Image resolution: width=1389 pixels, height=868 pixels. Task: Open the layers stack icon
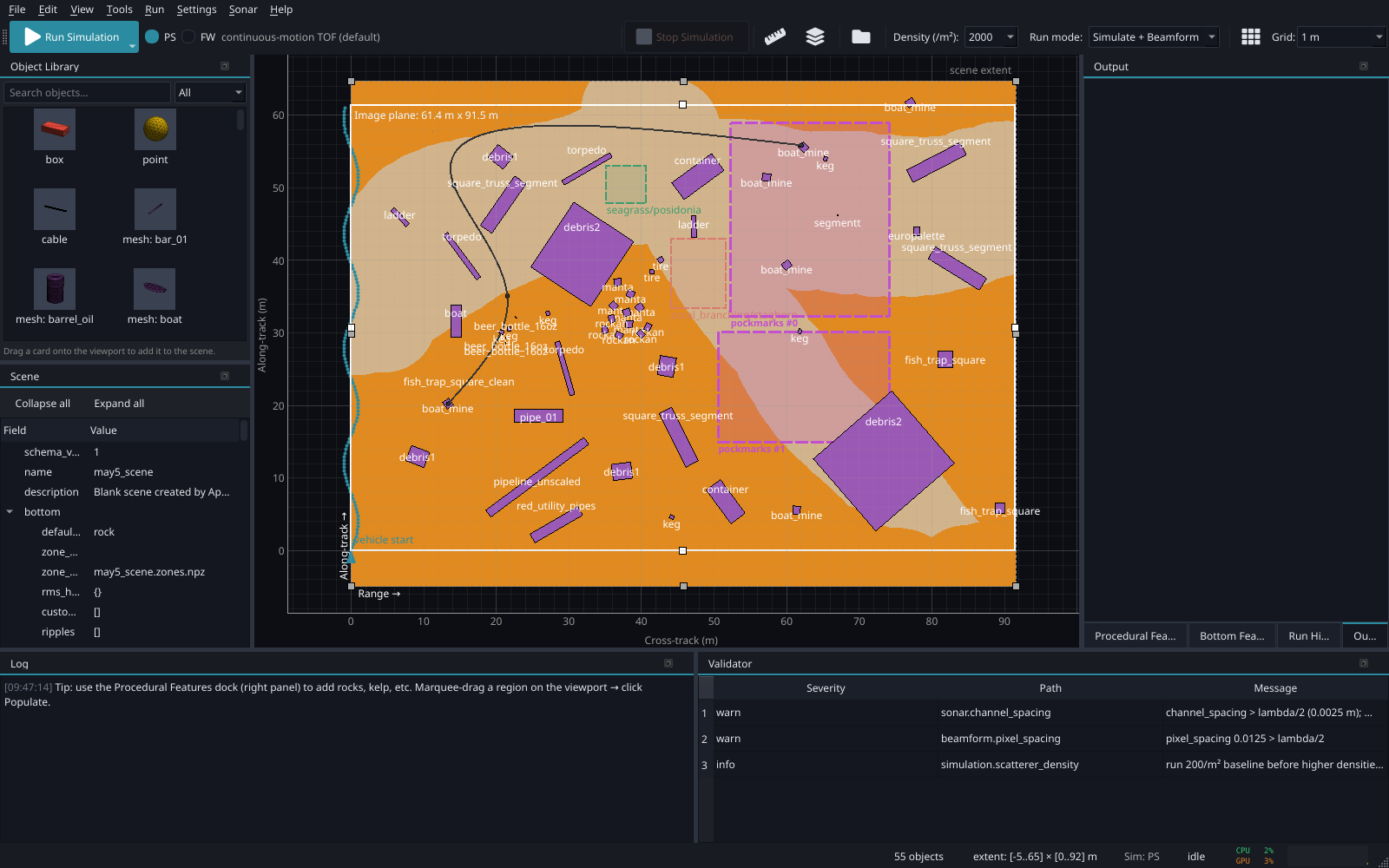tap(815, 36)
